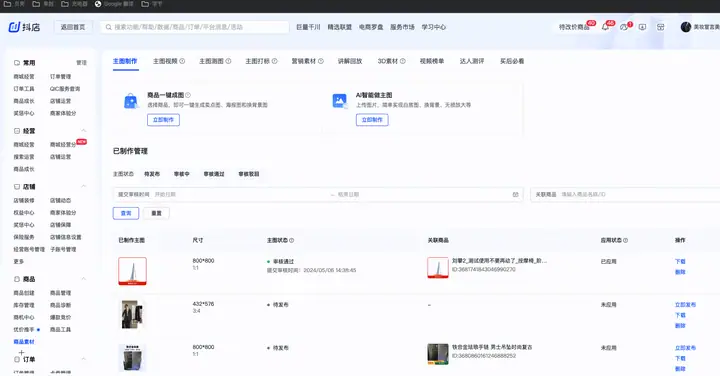
Task: Click help icon next to 主图视频
Action: 182,61
